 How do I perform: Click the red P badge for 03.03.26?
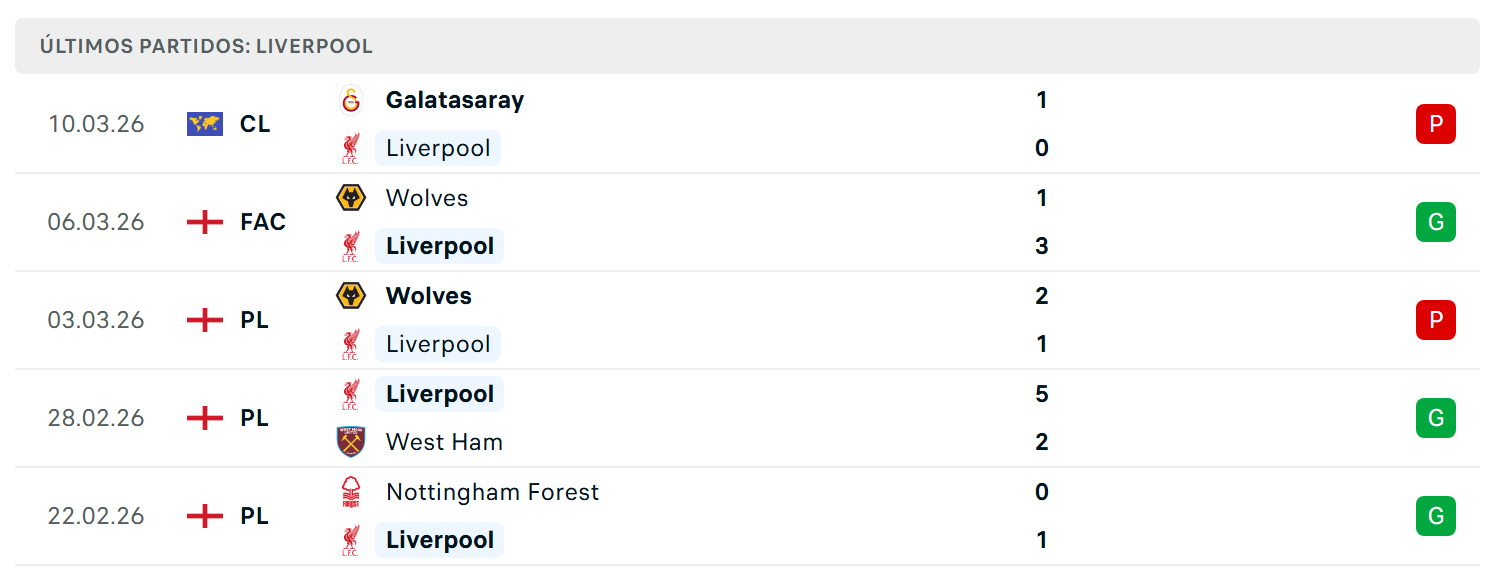point(1435,320)
